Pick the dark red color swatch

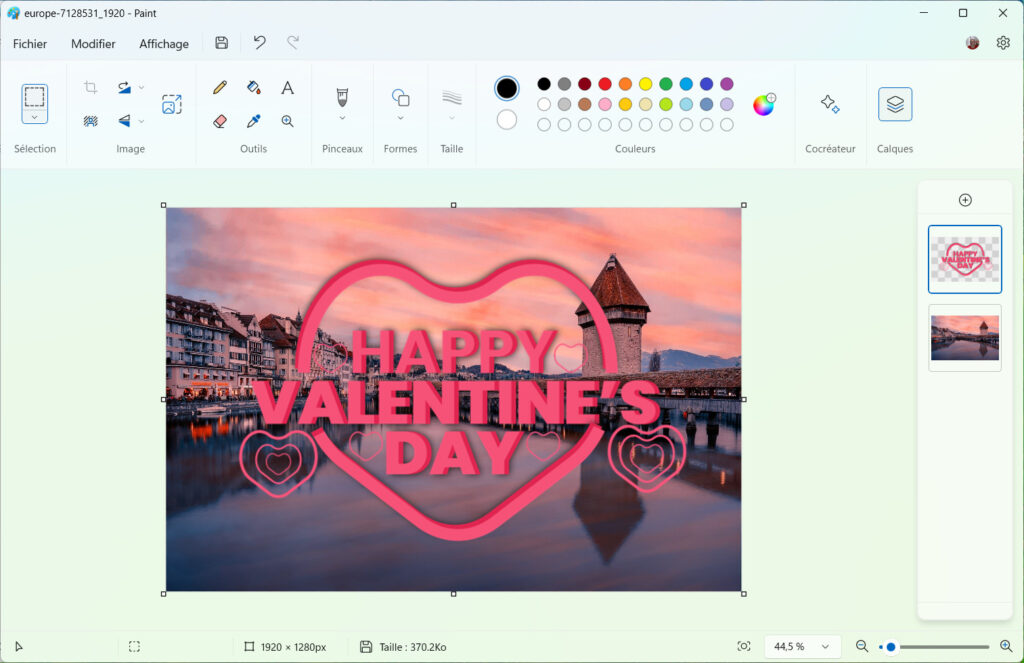click(x=584, y=84)
